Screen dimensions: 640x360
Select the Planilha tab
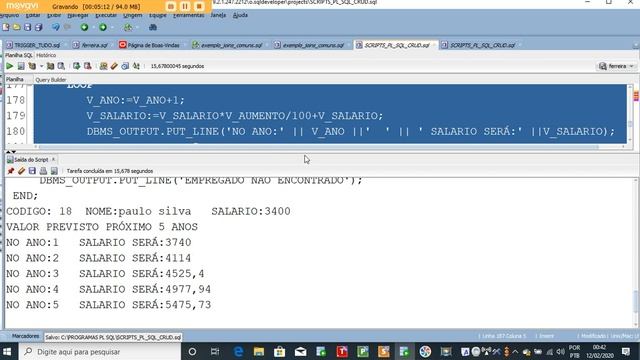15,79
